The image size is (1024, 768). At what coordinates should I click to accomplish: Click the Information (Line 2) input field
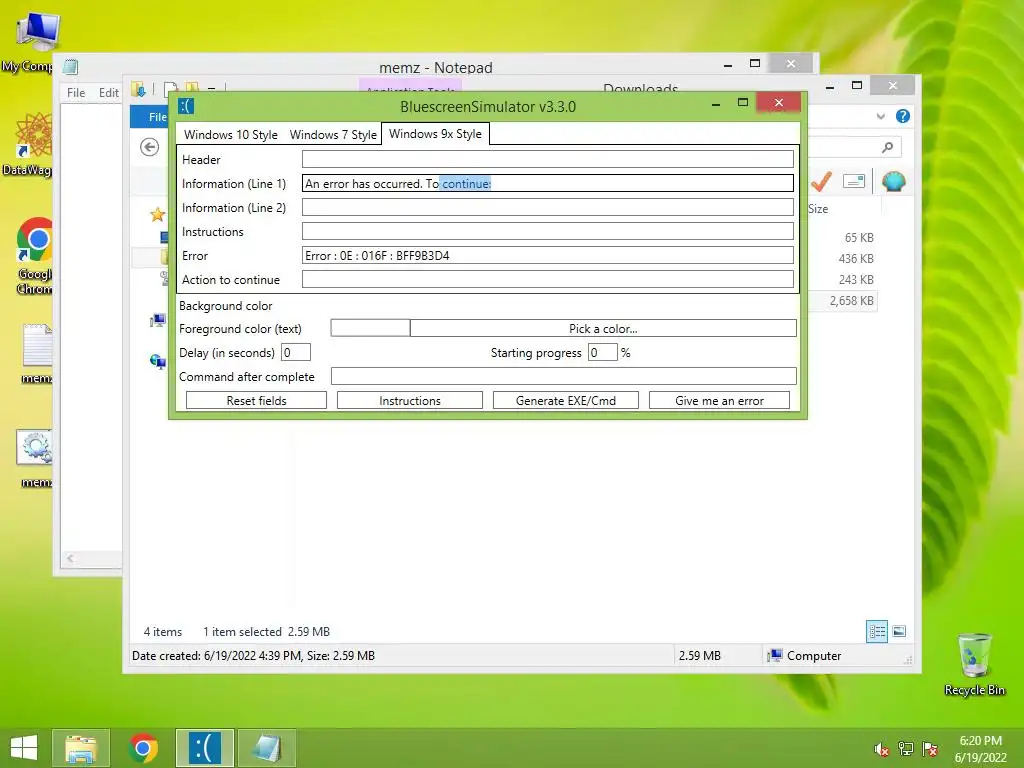pyautogui.click(x=547, y=208)
